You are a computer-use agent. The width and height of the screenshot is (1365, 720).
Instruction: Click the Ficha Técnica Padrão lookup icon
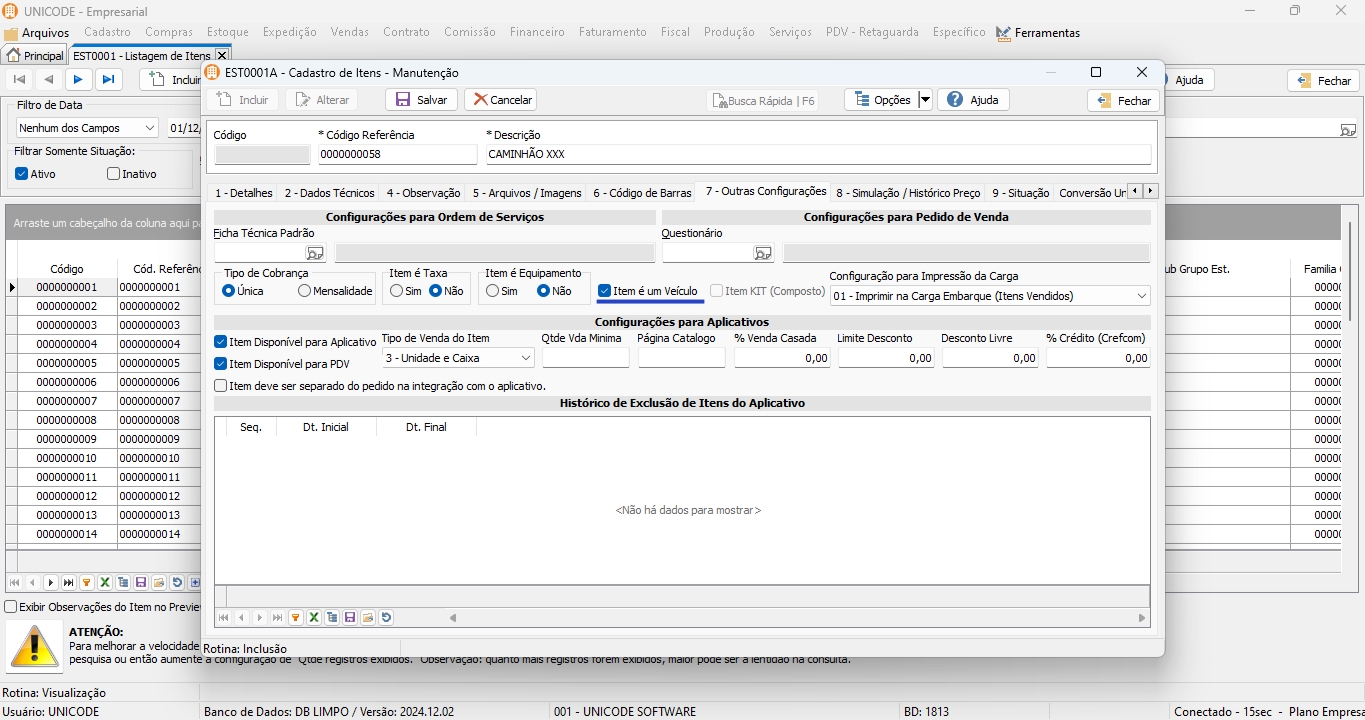click(x=315, y=253)
